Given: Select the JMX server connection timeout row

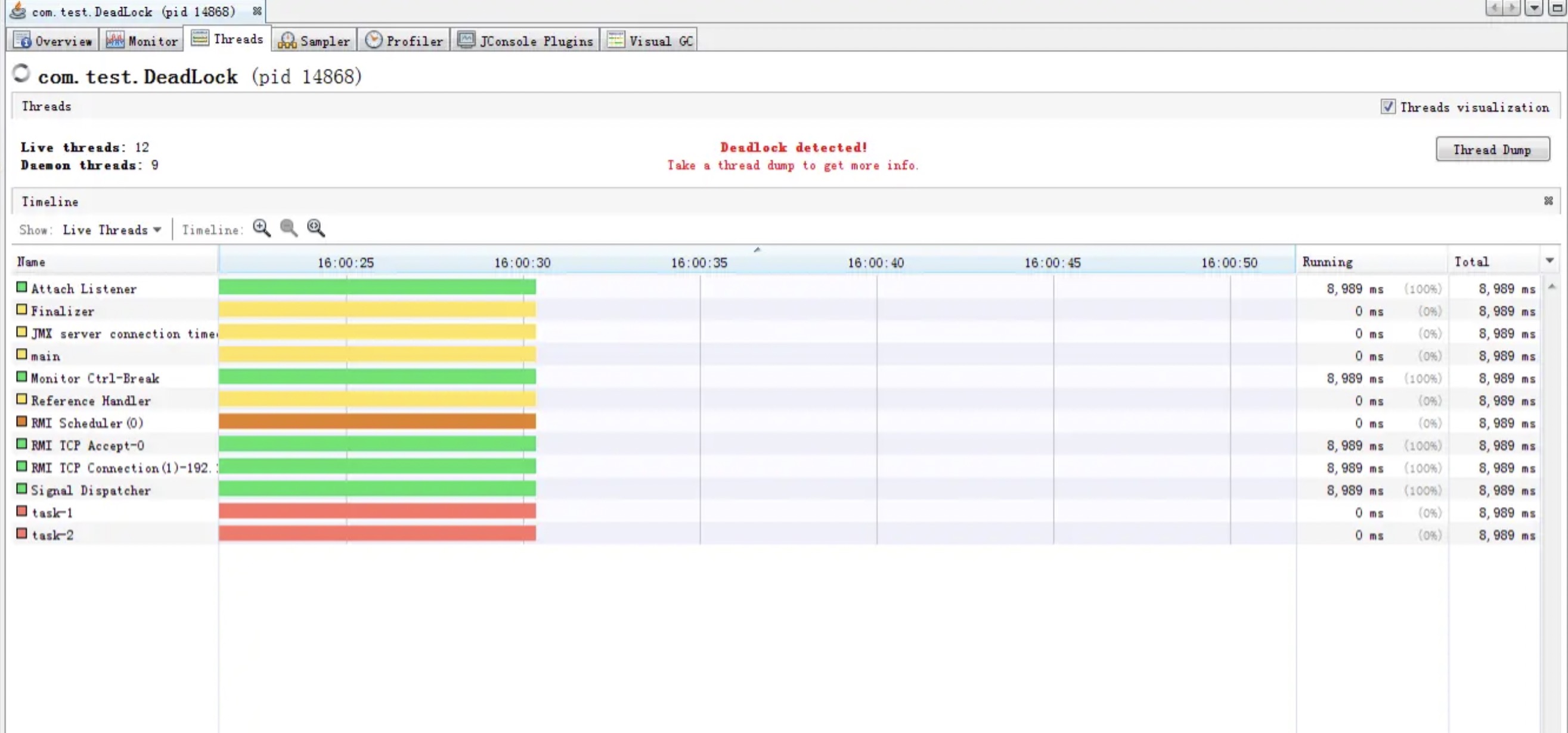Looking at the screenshot, I should [x=776, y=333].
